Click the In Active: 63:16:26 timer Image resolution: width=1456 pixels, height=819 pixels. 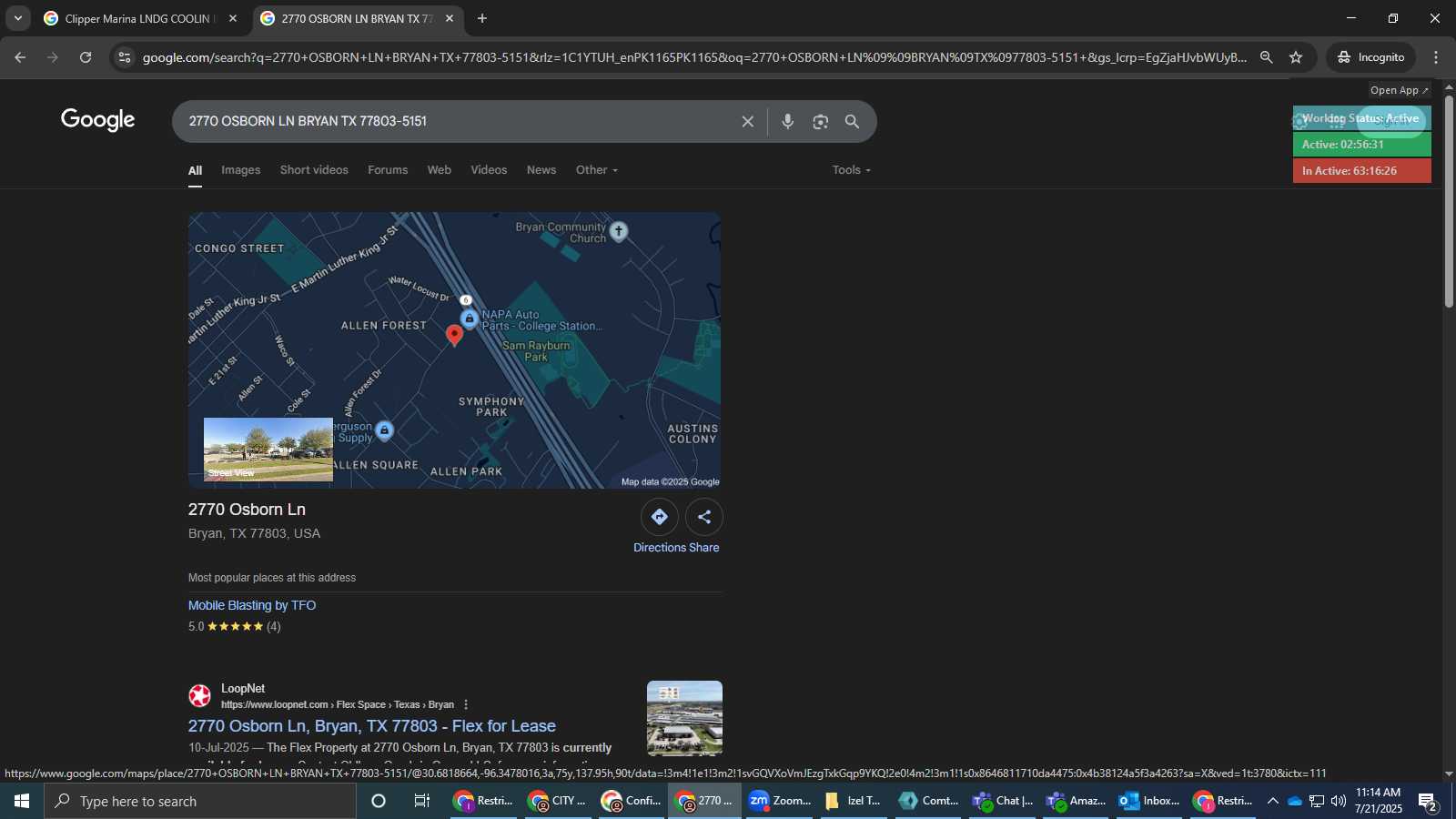coord(1362,171)
